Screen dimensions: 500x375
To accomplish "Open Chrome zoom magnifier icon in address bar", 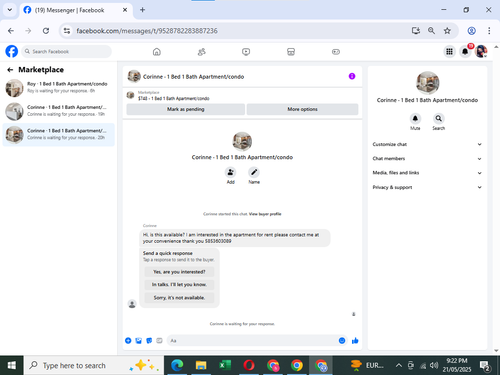I will coord(431,31).
